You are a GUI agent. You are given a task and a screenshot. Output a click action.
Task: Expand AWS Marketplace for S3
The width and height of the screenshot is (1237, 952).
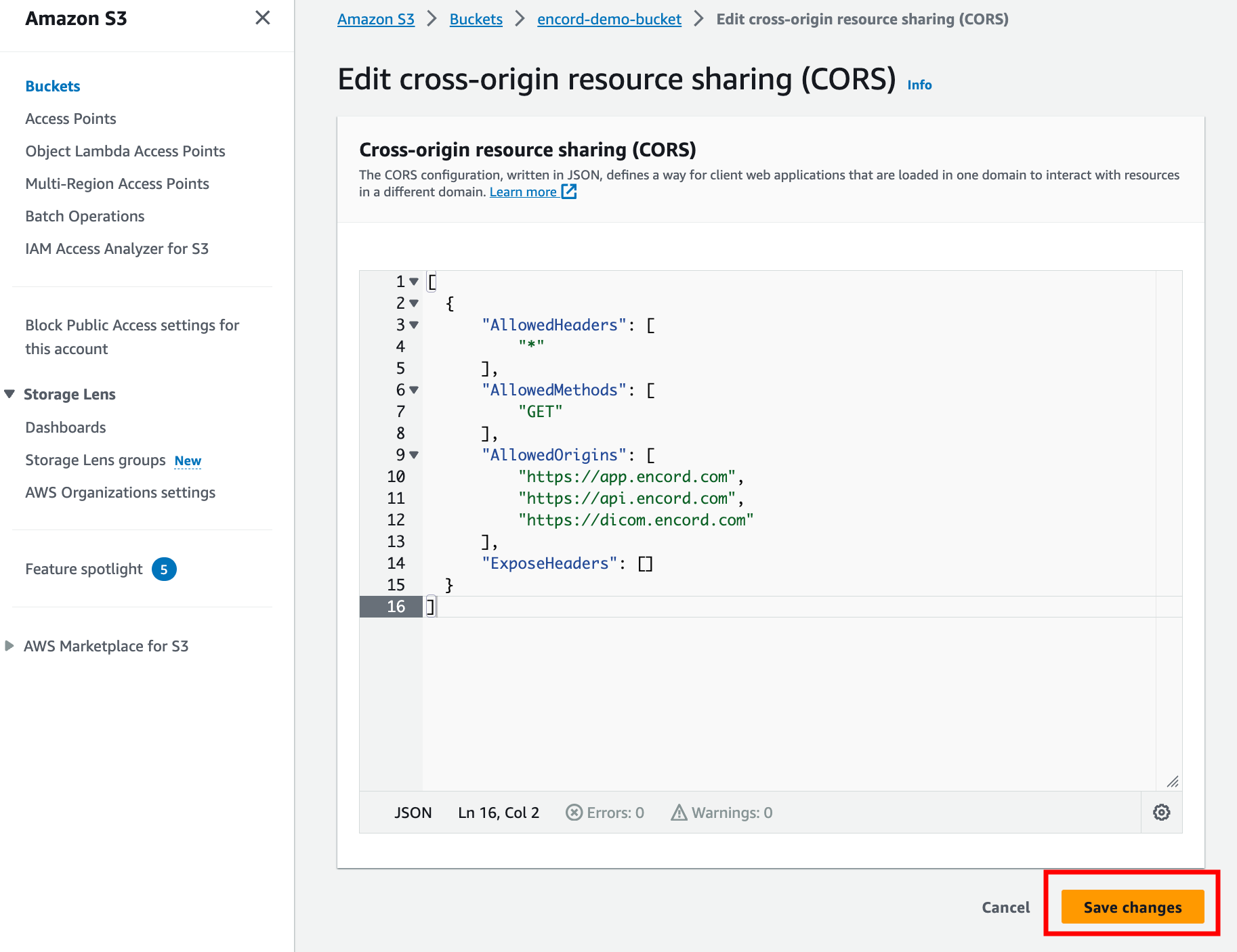tap(9, 646)
